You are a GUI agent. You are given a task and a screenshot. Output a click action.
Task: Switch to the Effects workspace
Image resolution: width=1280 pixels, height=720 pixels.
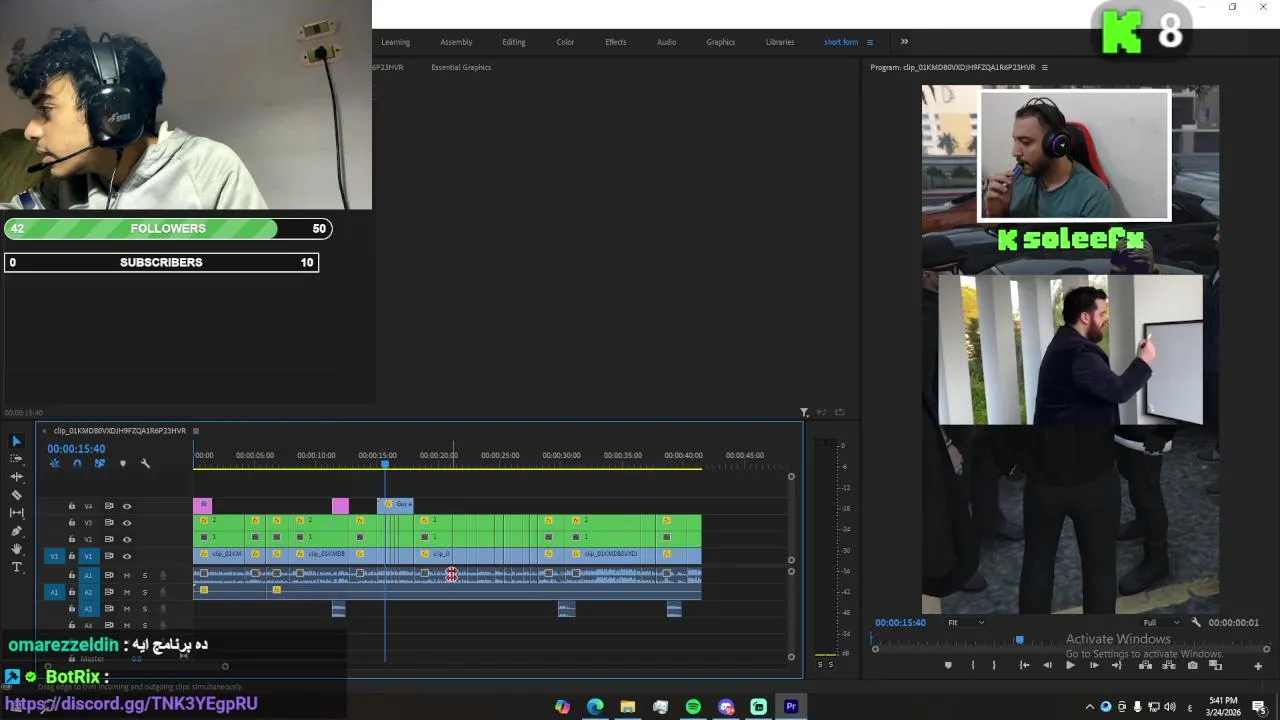[616, 42]
